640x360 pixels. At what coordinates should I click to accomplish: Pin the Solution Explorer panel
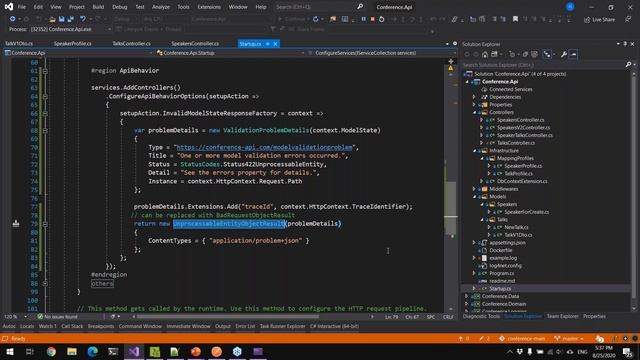click(x=625, y=44)
